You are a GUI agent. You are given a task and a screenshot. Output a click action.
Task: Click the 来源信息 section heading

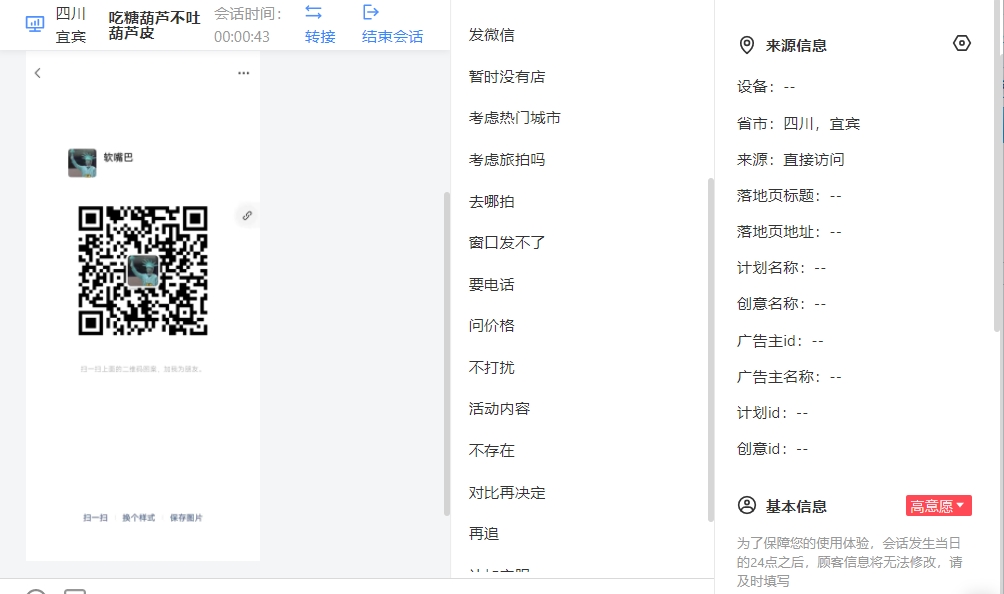(x=796, y=45)
